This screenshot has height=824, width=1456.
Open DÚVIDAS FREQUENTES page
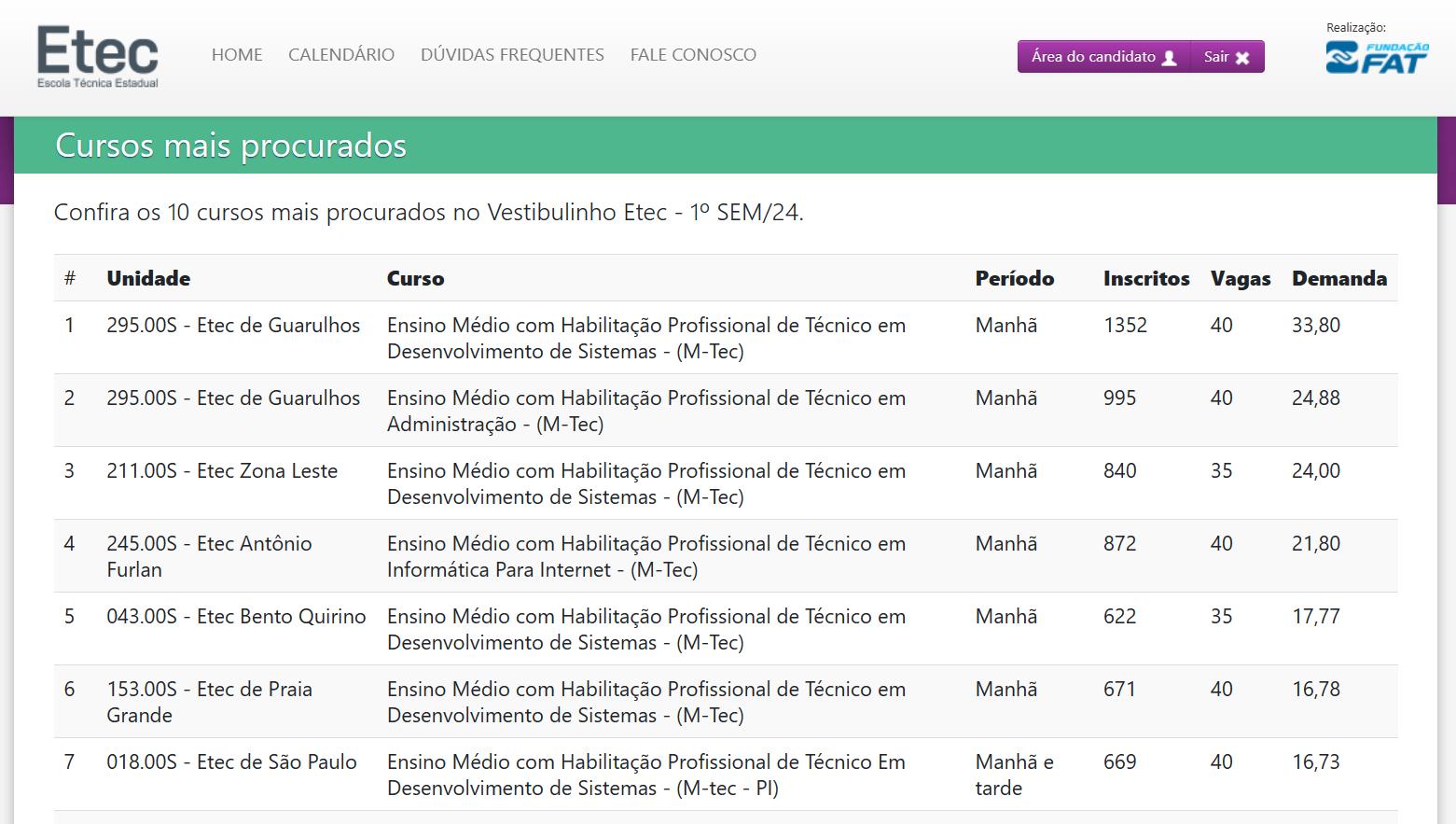[x=512, y=55]
